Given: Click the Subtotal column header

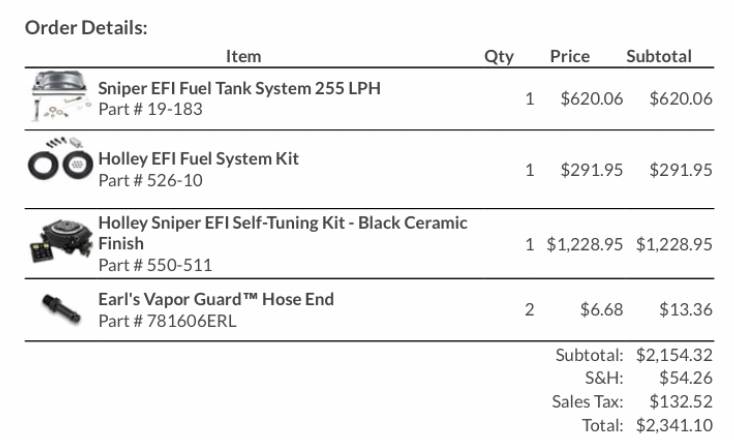Looking at the screenshot, I should point(659,56).
